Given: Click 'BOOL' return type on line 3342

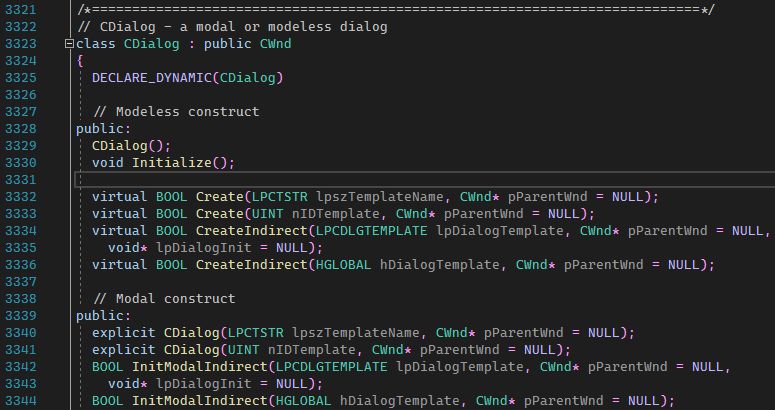Looking at the screenshot, I should (108, 367).
